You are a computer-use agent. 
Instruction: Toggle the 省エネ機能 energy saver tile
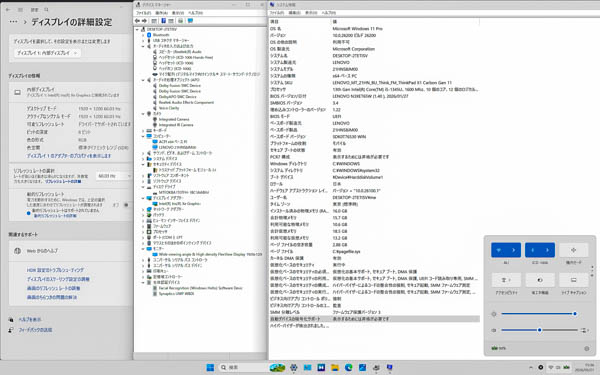click(540, 280)
